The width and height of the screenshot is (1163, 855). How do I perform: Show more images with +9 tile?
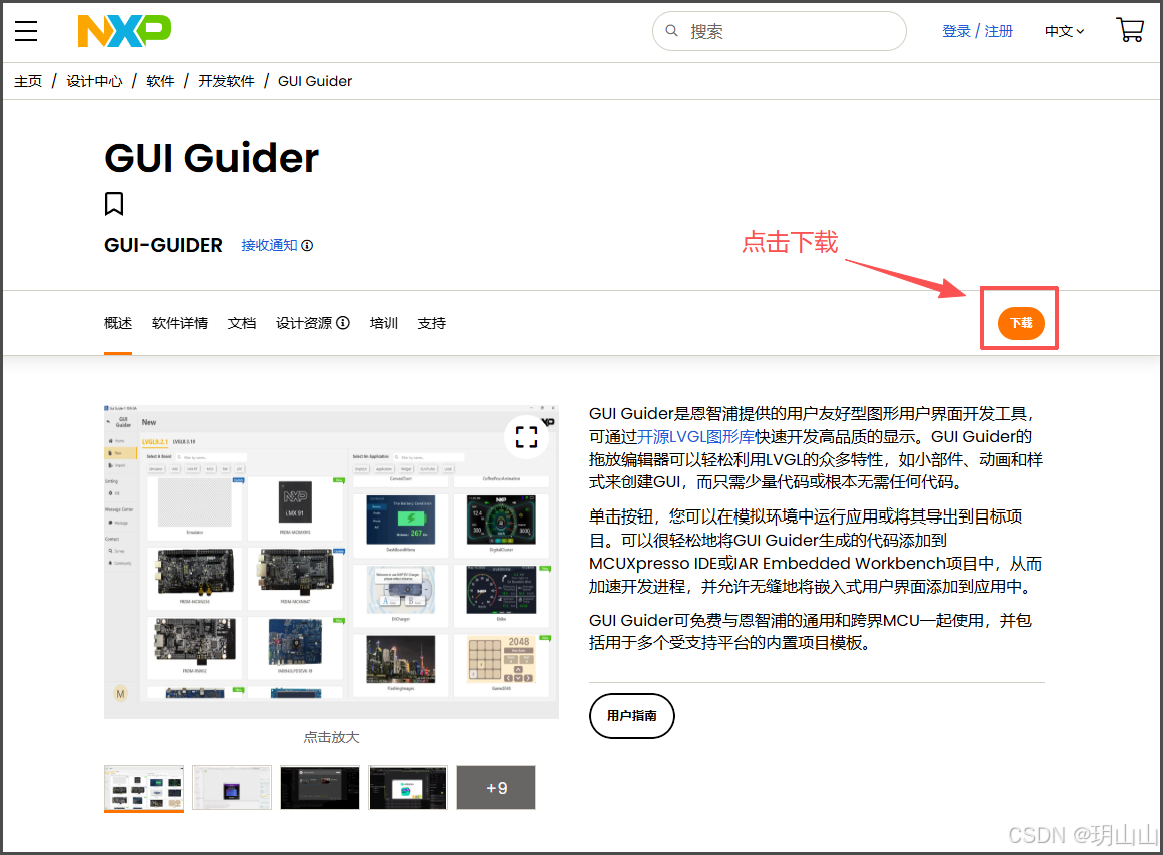(496, 788)
